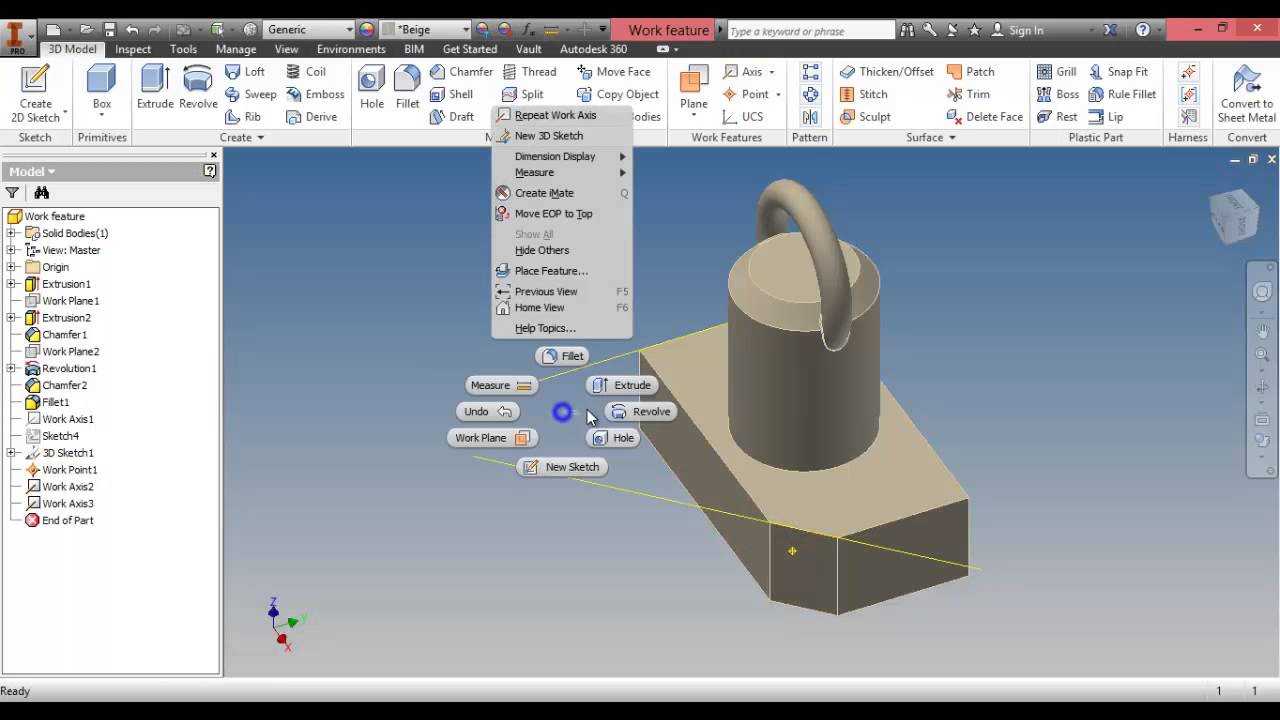Select the Emboss tool
Screen dimensions: 1280x720
pyautogui.click(x=315, y=94)
